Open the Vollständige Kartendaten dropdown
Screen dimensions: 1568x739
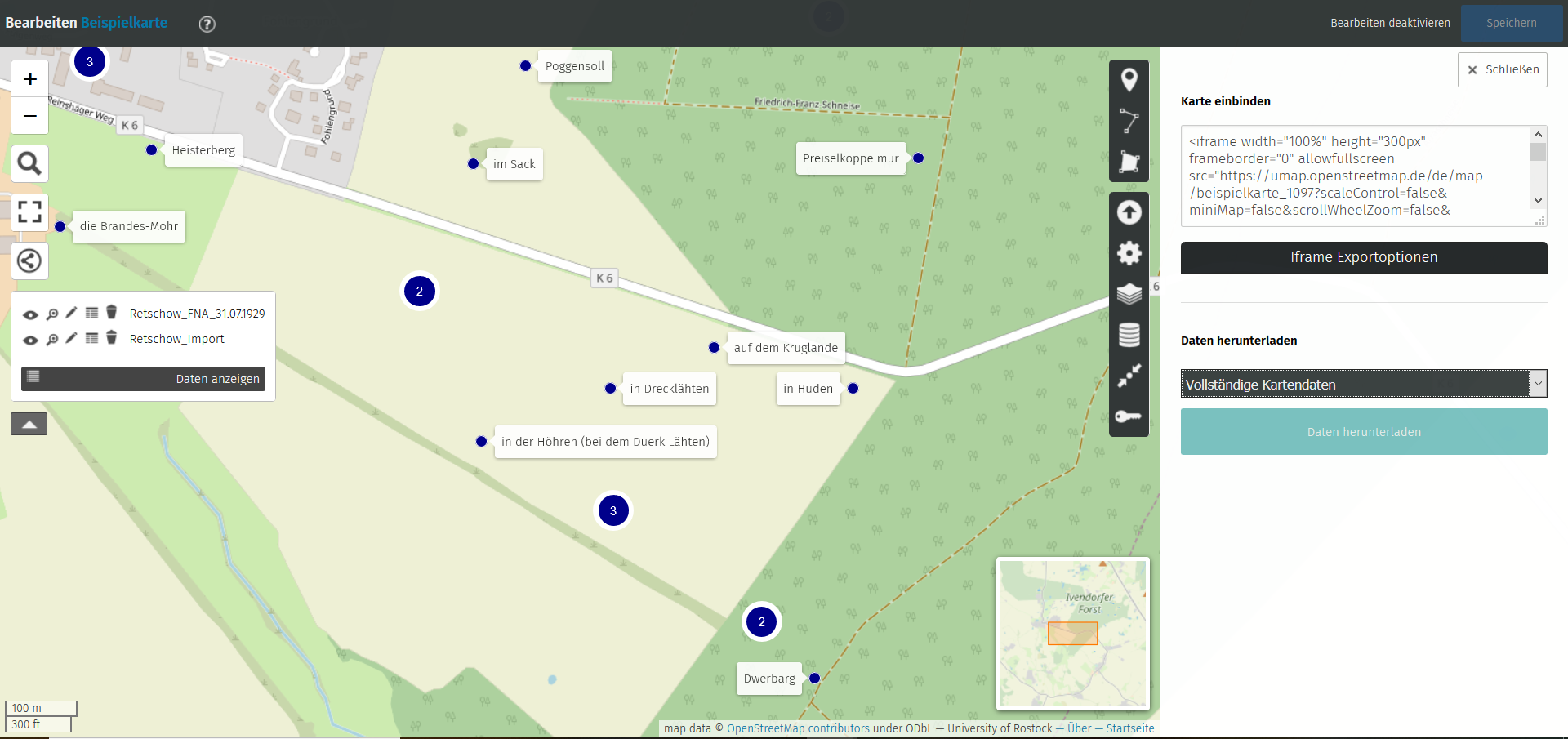[x=1363, y=384]
